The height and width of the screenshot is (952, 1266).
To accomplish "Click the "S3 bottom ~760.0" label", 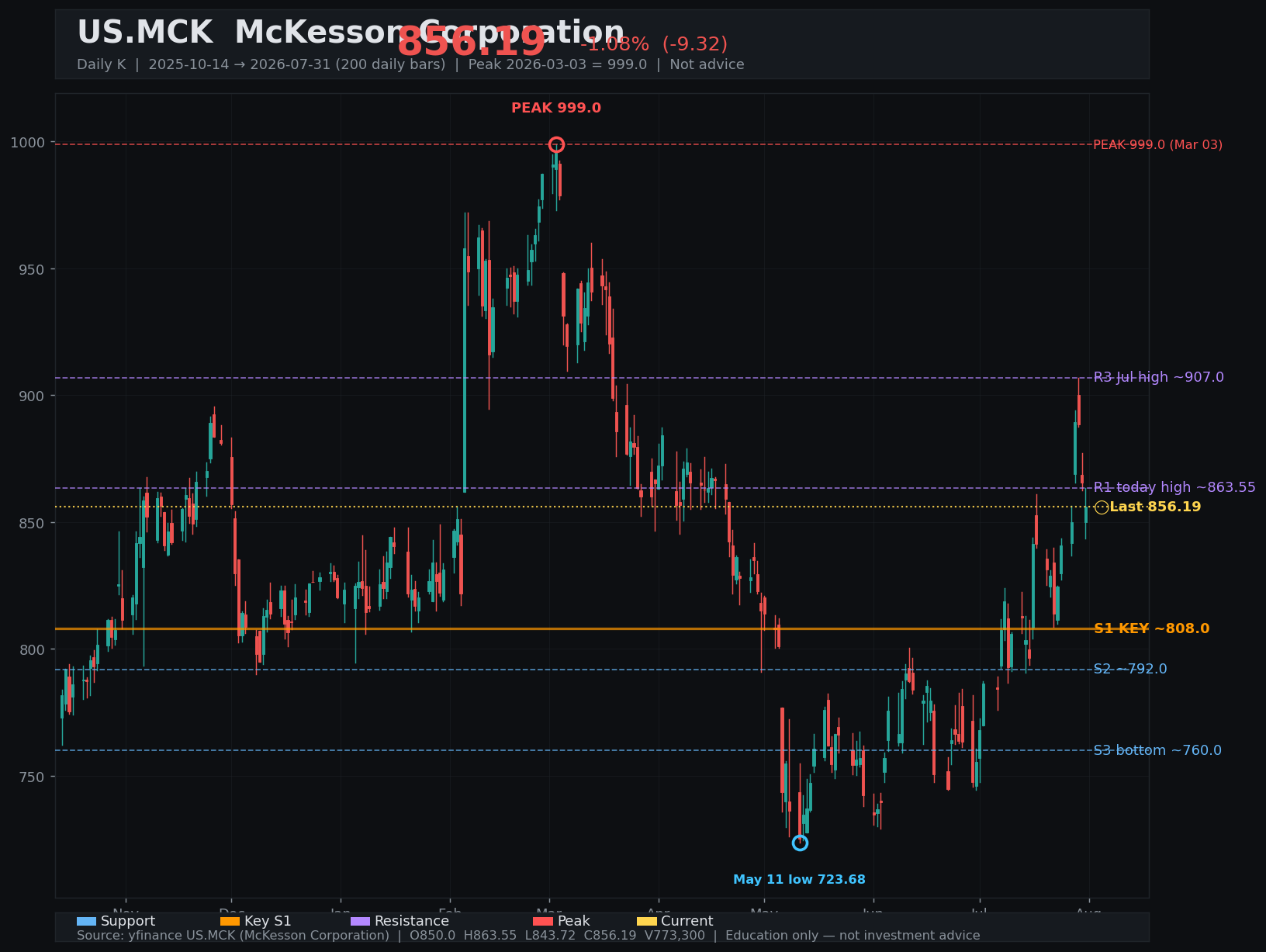I will coord(1157,751).
